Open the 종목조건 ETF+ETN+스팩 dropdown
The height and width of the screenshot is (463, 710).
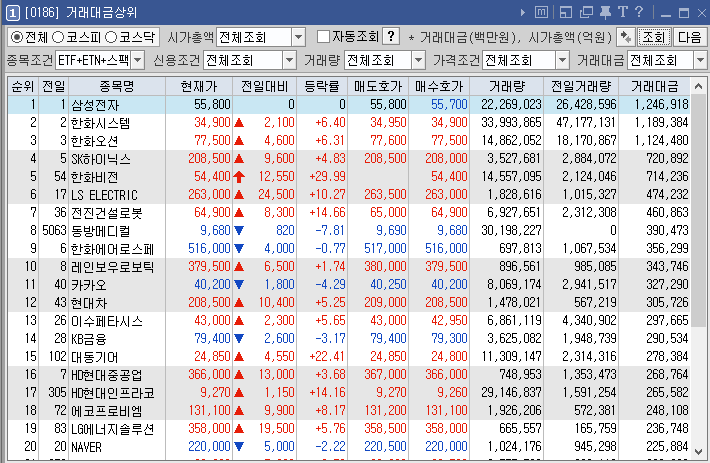[138, 60]
